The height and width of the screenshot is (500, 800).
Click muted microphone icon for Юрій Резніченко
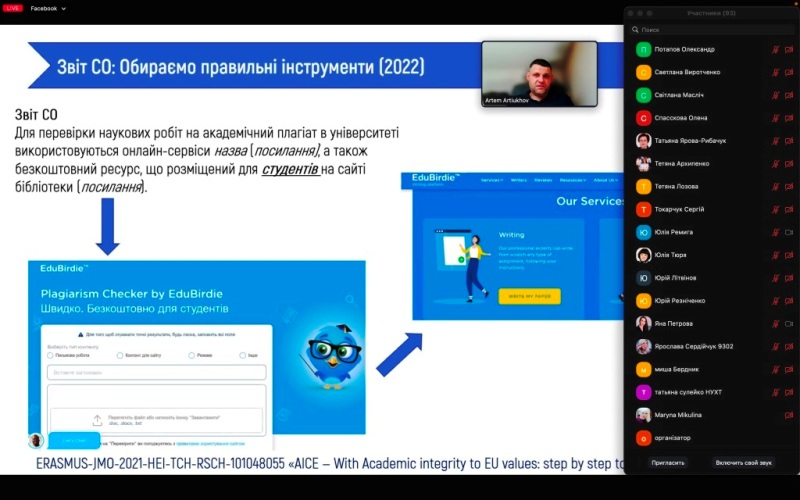[x=775, y=301]
